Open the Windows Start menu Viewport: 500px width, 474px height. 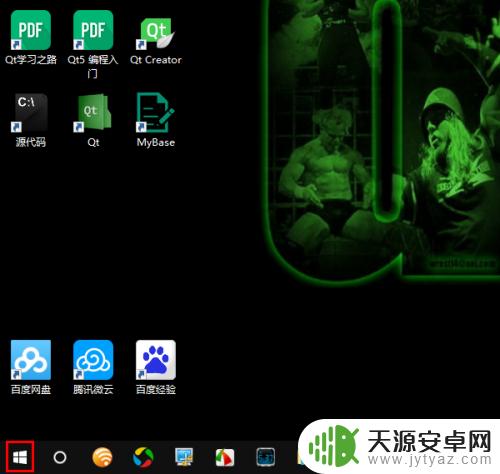click(20, 457)
